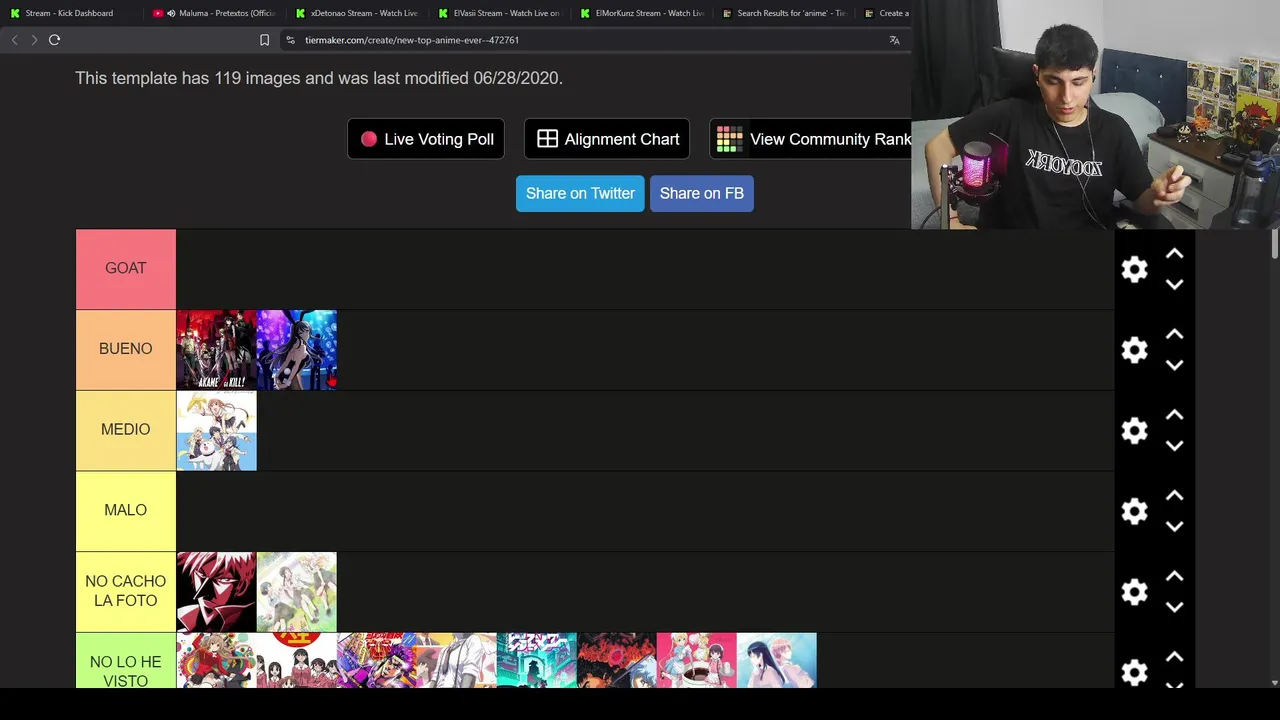Click the MEDIO tier label

click(126, 430)
